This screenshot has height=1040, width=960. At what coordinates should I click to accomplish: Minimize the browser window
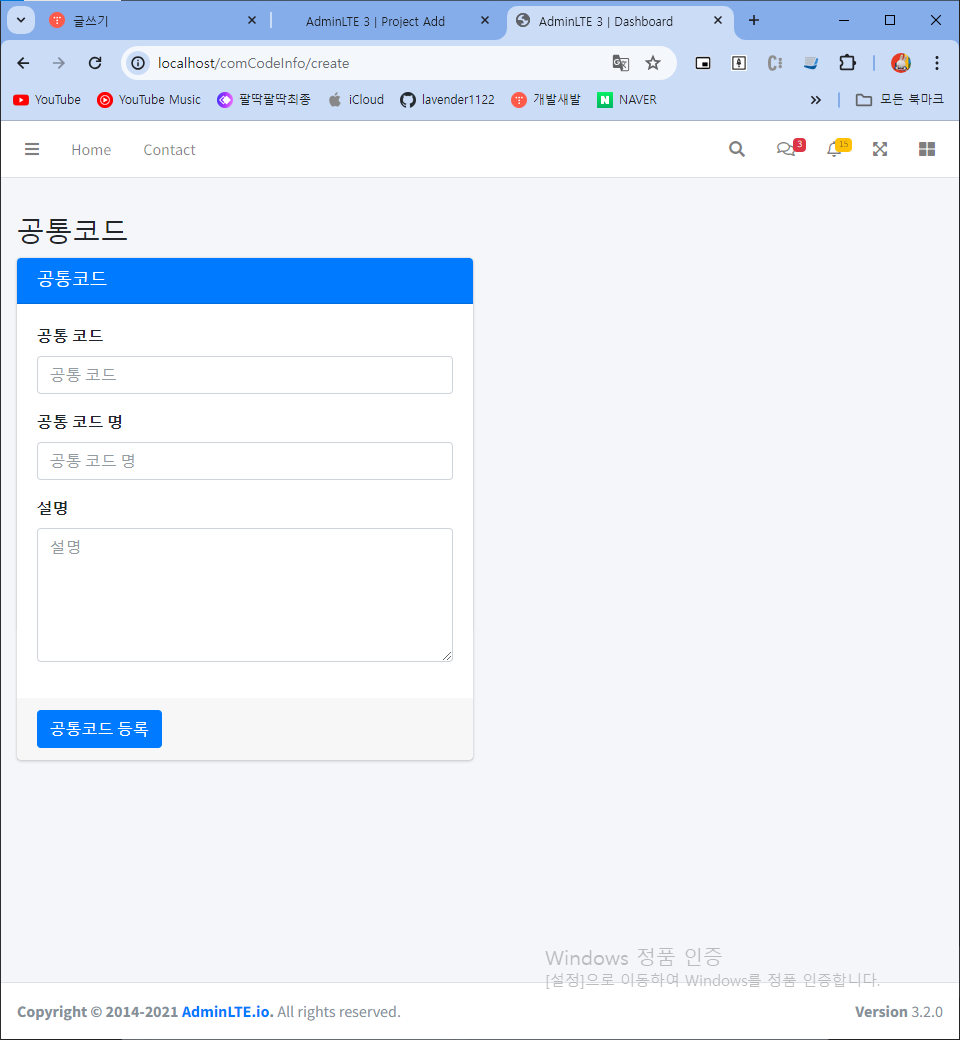point(844,21)
